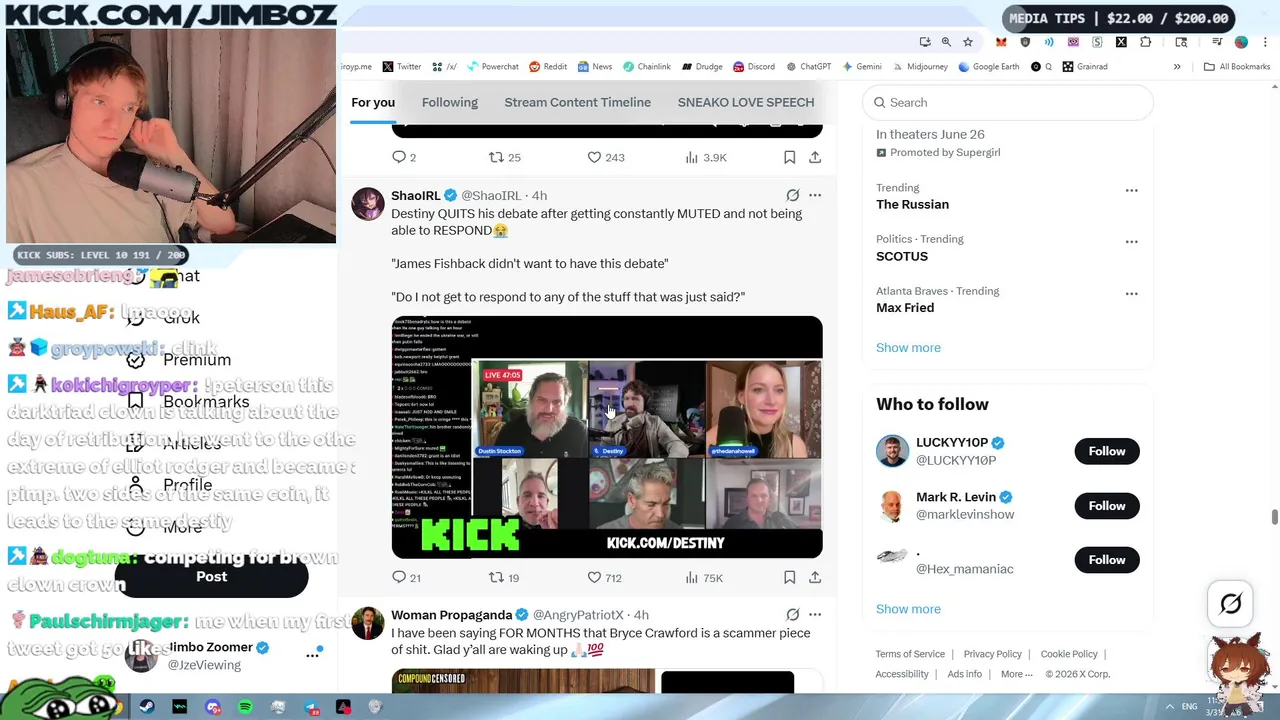
Task: Open the Gemini bookmark
Action: click(x=861, y=67)
